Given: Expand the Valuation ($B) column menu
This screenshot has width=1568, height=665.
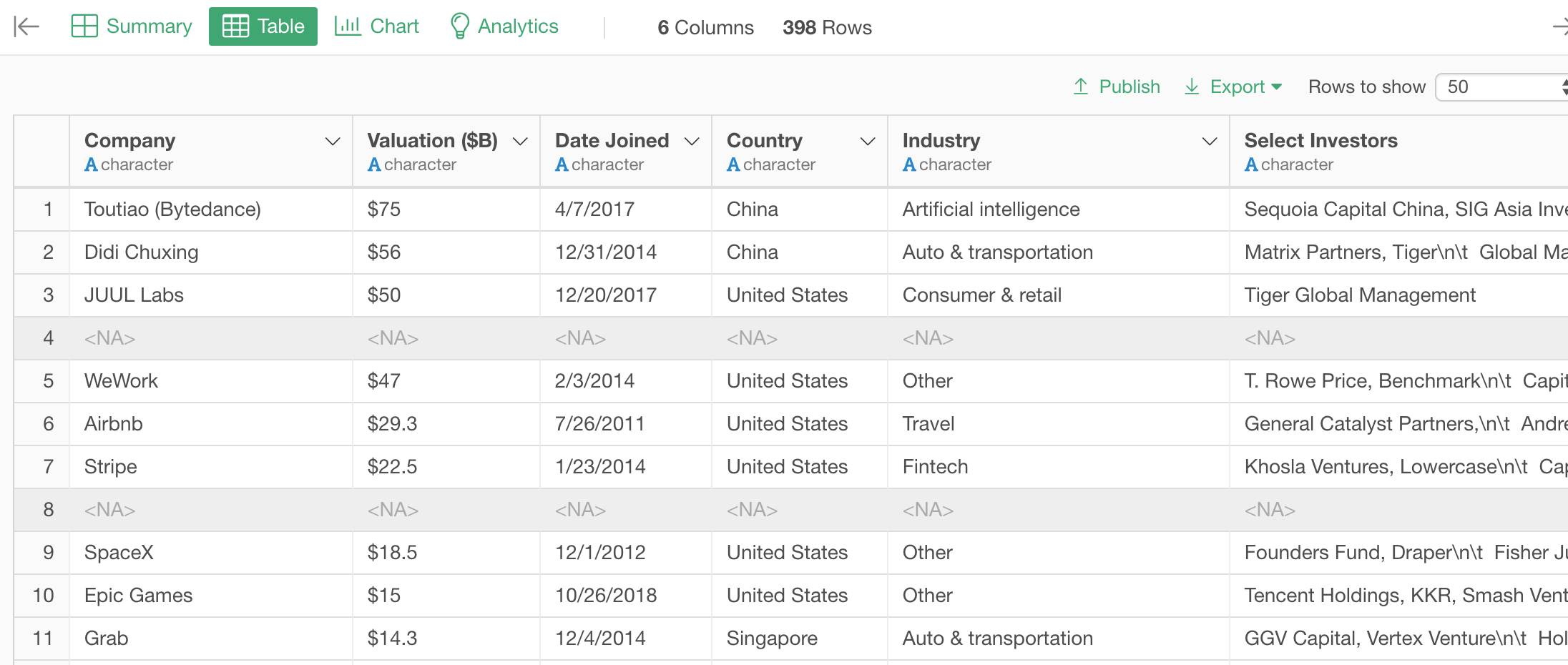Looking at the screenshot, I should (x=521, y=142).
